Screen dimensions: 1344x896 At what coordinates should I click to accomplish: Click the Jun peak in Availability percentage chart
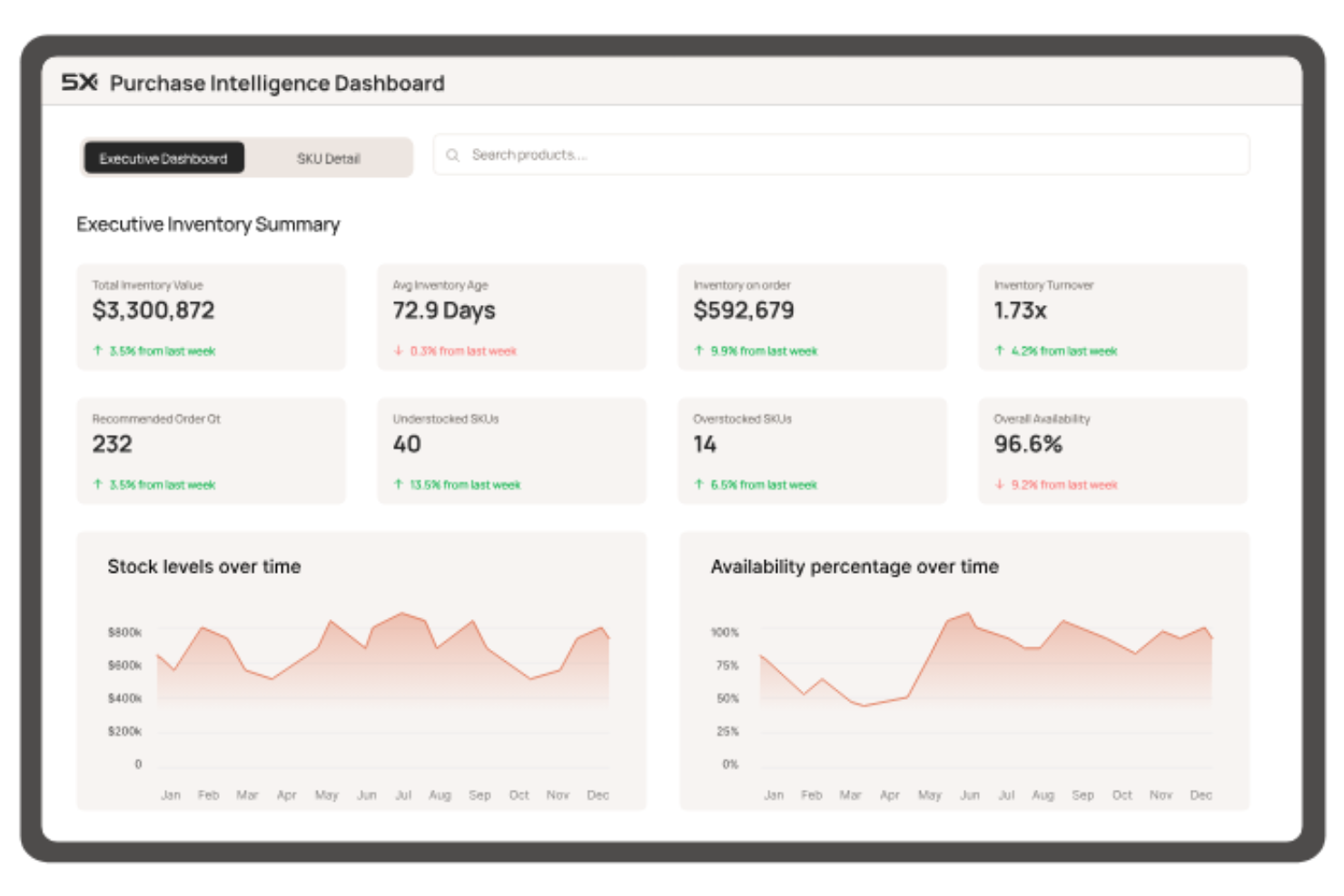(x=969, y=615)
